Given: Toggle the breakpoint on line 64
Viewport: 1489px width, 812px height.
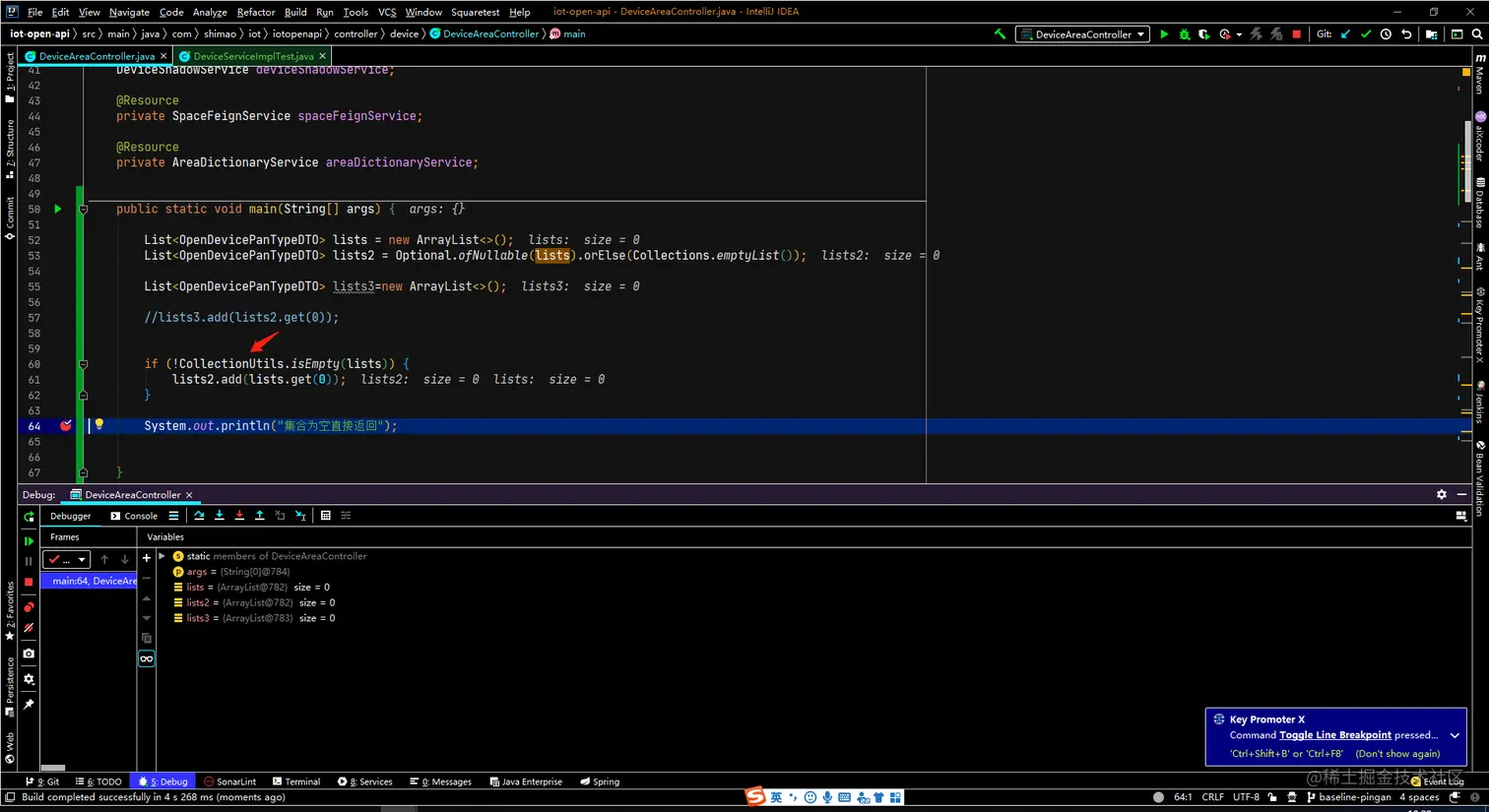Looking at the screenshot, I should 65,426.
